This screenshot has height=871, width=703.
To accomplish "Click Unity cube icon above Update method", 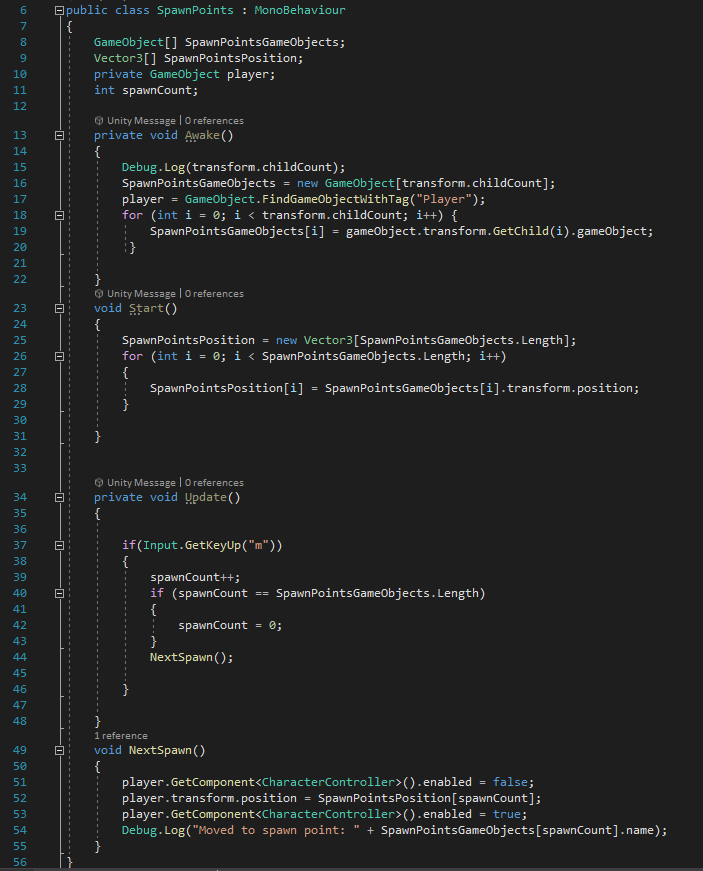I will click(99, 483).
